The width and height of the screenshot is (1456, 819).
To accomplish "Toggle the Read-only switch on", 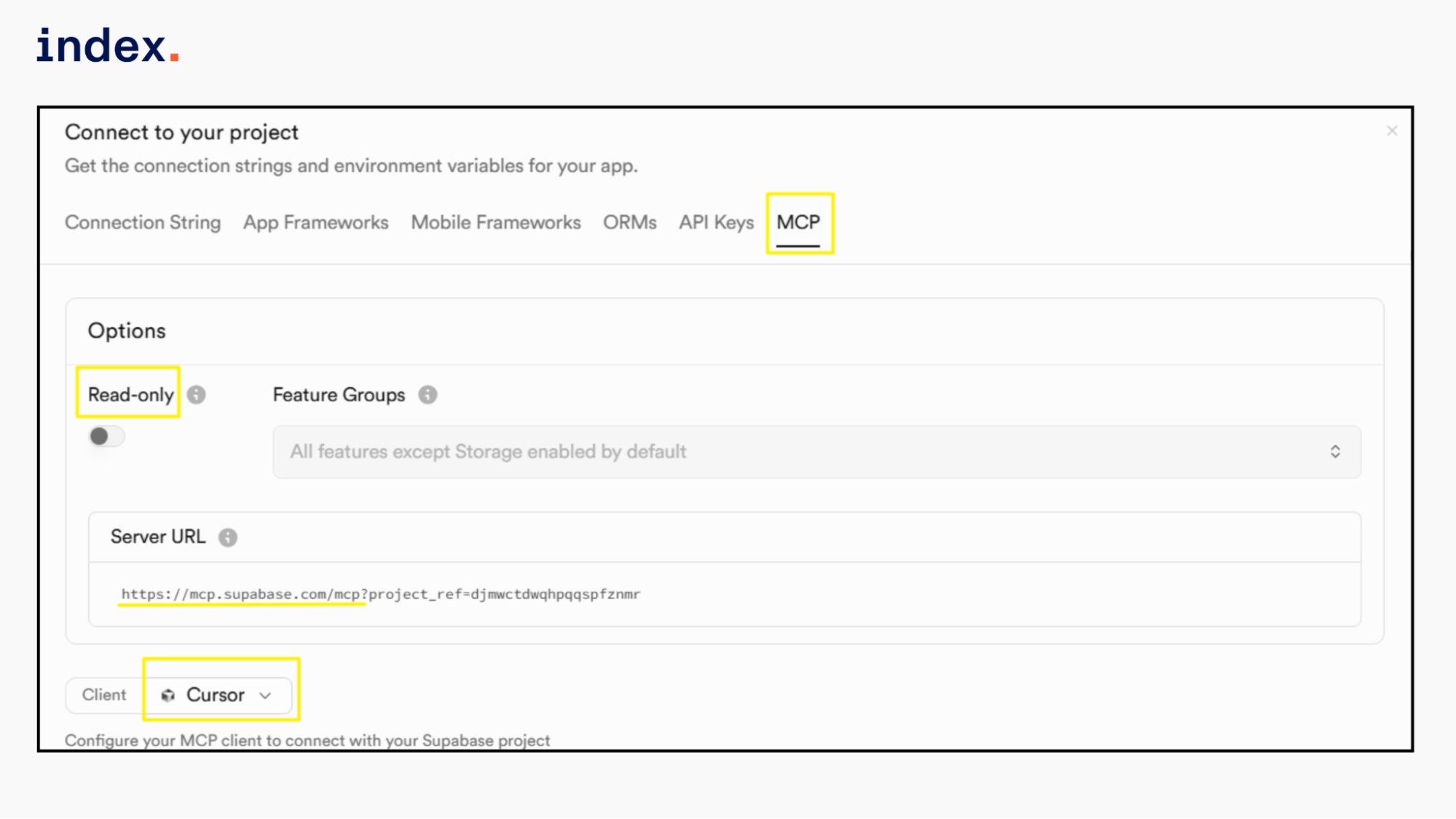I will 106,437.
